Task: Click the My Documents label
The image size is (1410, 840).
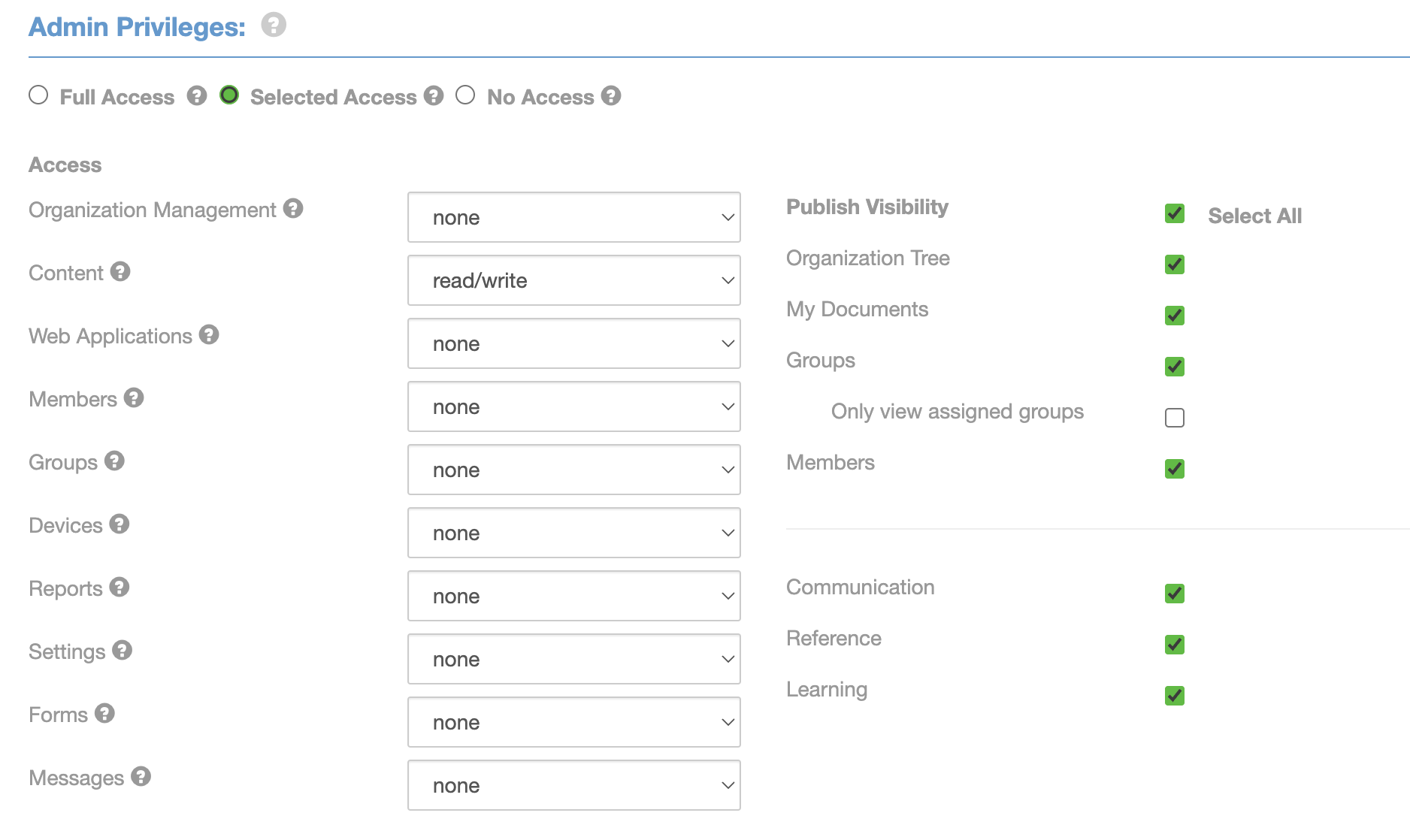Action: [x=857, y=310]
